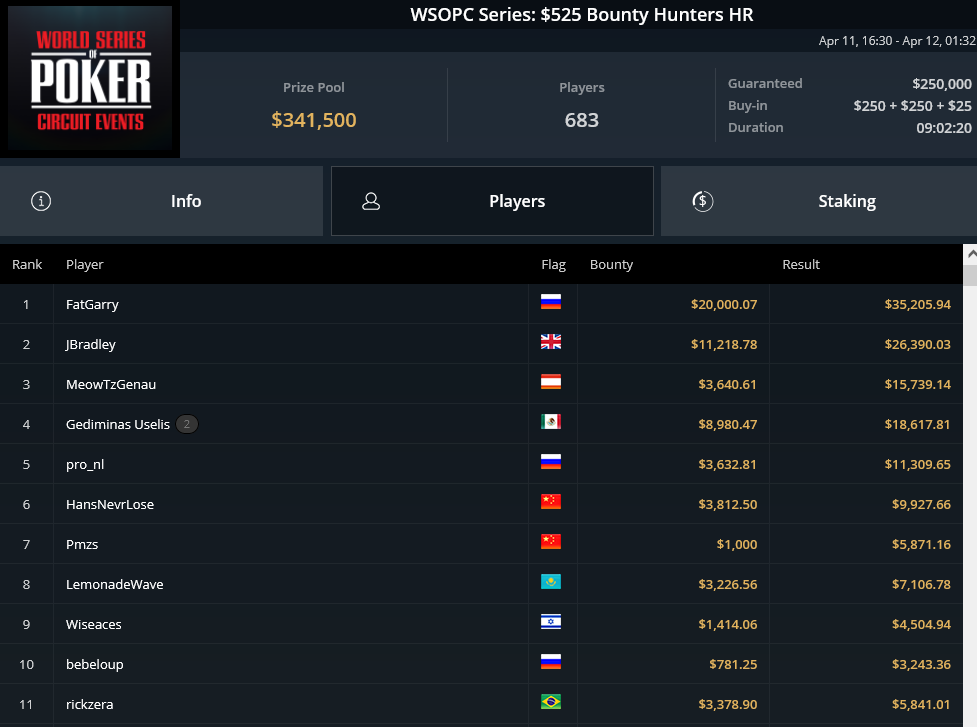Click the Israeli flag beside Wiseaces
The width and height of the screenshot is (977, 727).
(x=551, y=622)
